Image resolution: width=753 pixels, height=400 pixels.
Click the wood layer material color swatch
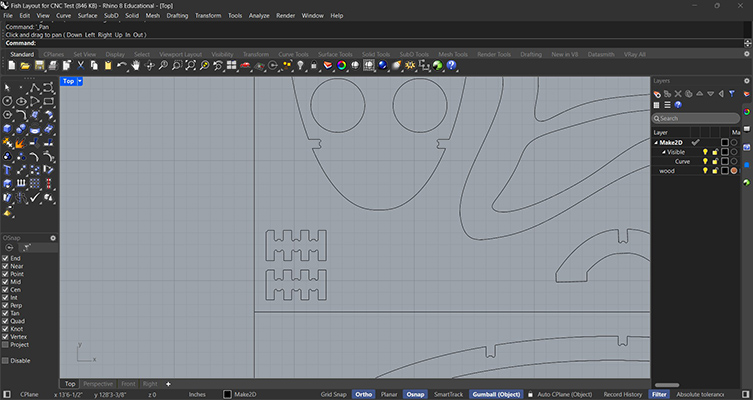(734, 171)
